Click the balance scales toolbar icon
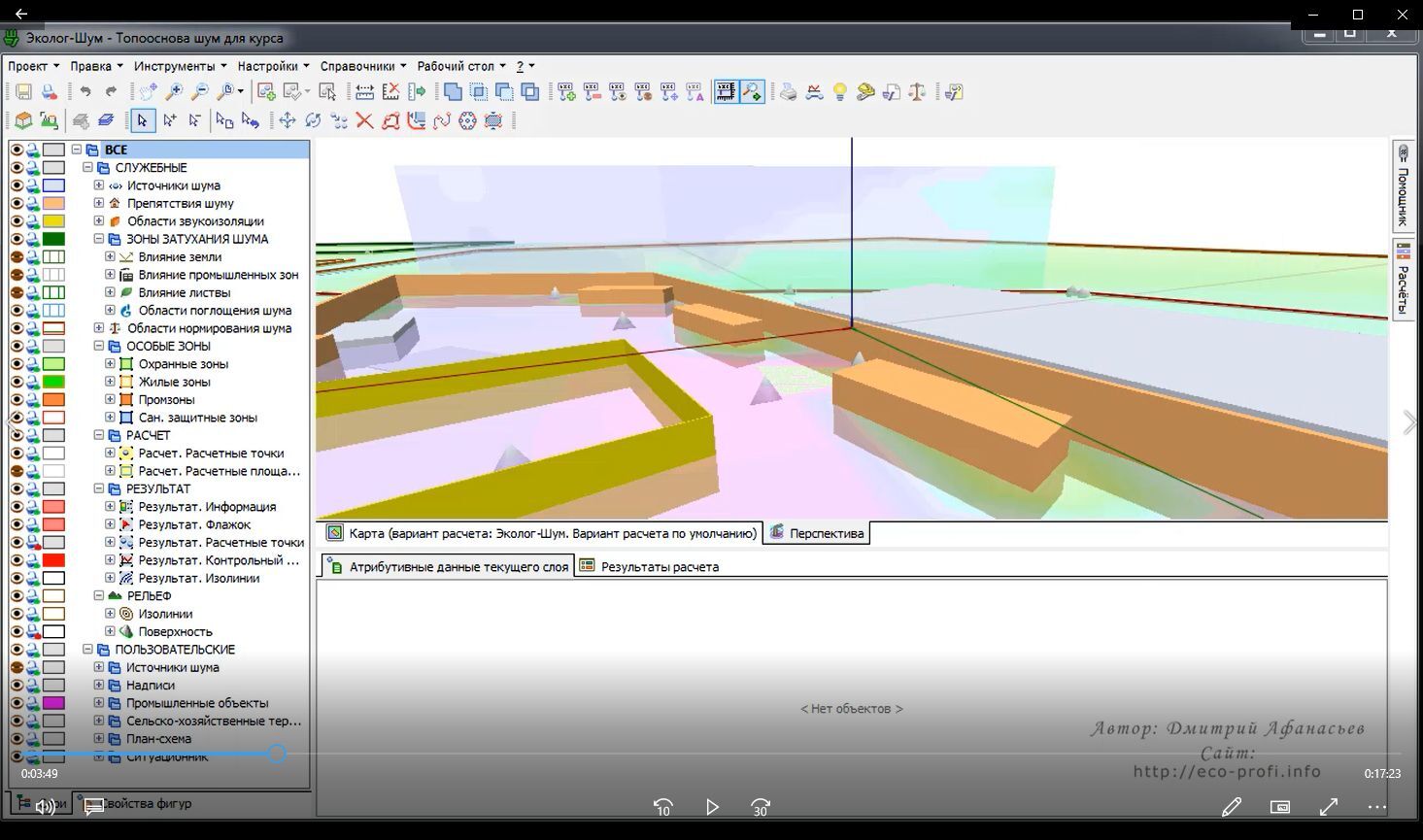1423x840 pixels. tap(917, 92)
